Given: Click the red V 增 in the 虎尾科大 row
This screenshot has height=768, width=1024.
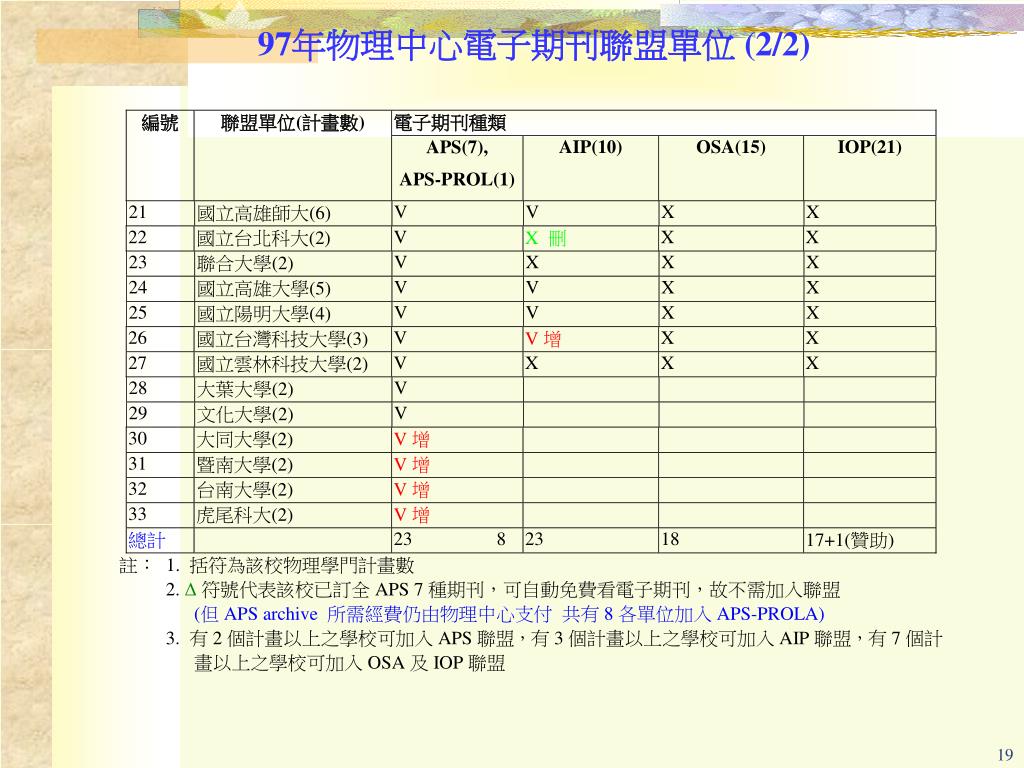Looking at the screenshot, I should (x=412, y=515).
